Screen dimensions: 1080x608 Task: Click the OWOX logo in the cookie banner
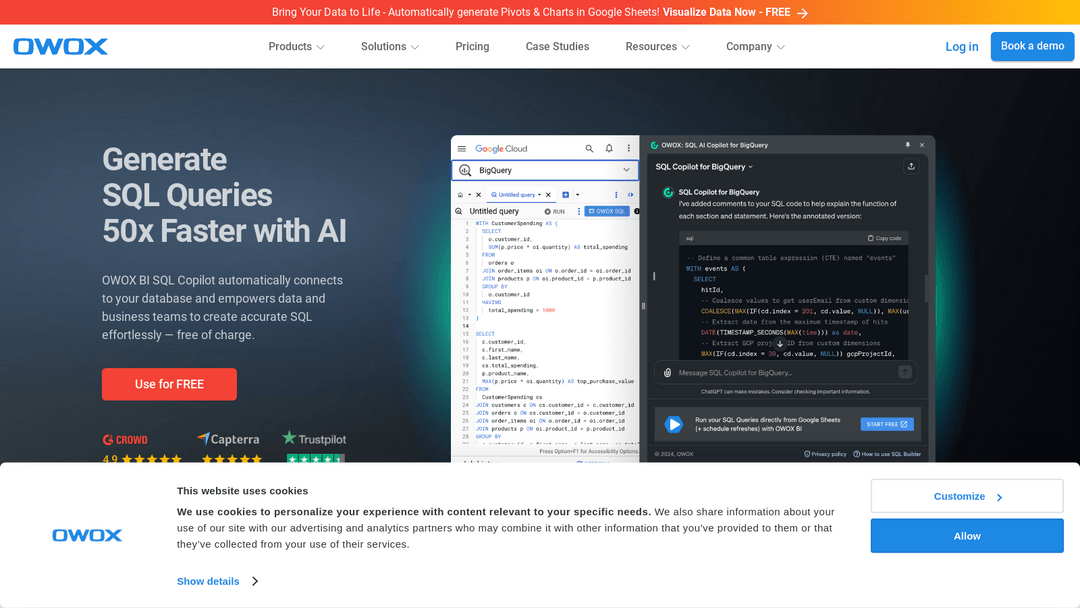coord(87,535)
